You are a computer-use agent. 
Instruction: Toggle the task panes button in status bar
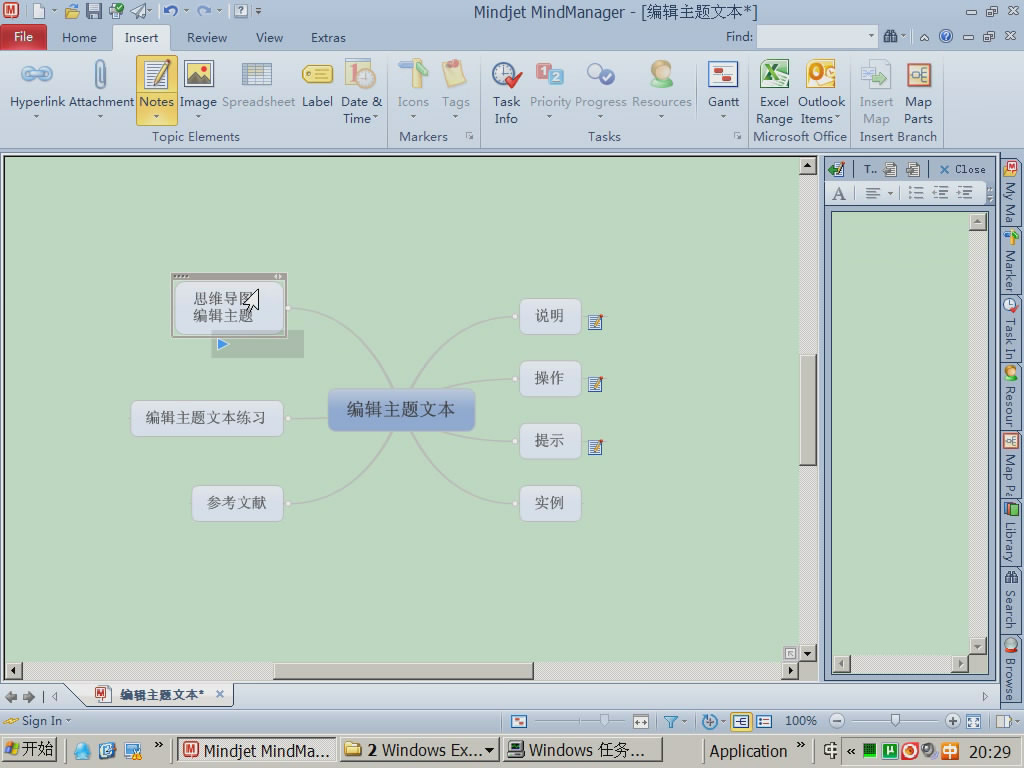(x=1003, y=722)
